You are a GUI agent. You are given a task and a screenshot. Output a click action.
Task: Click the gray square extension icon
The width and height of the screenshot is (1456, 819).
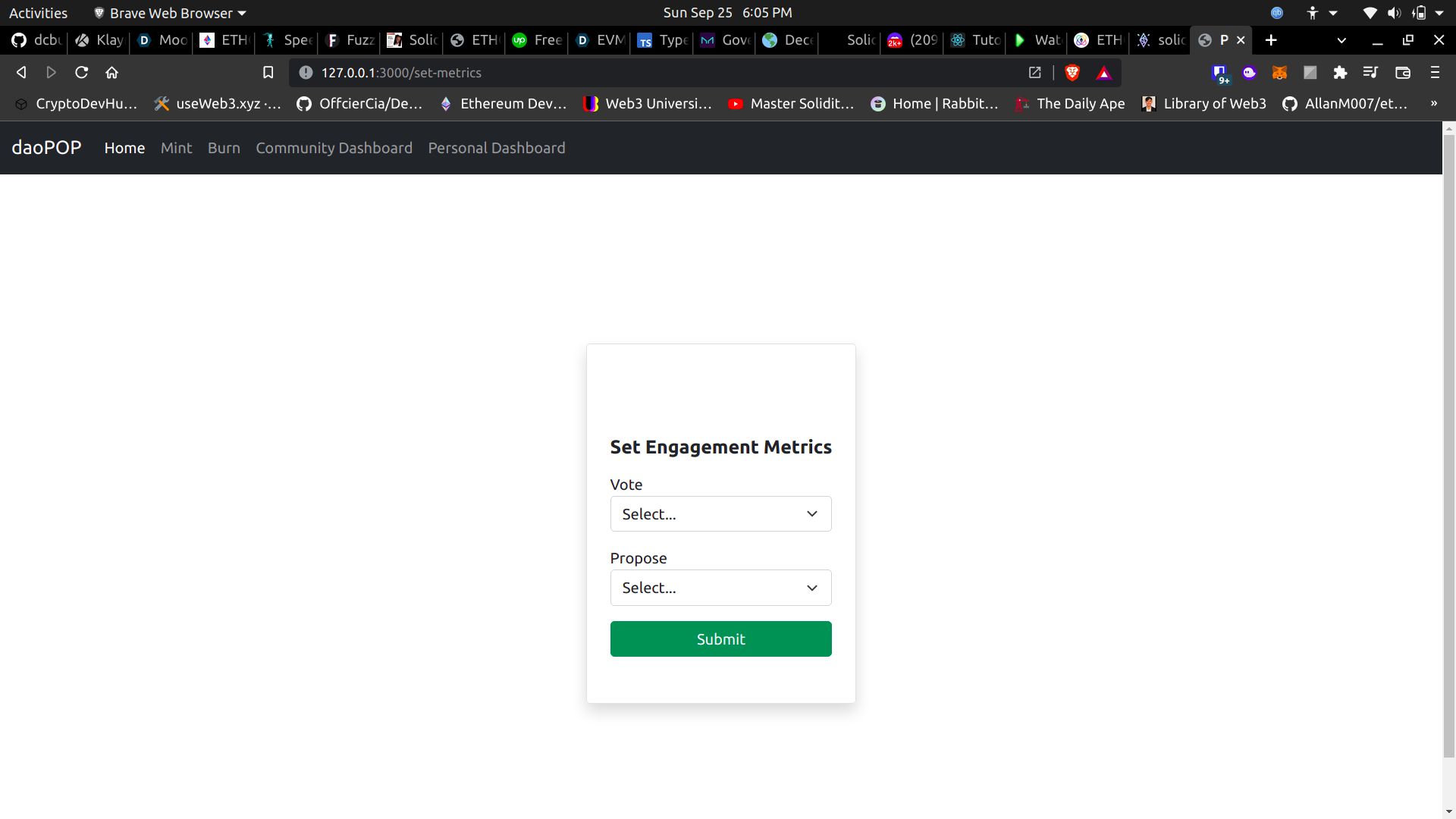(x=1310, y=72)
